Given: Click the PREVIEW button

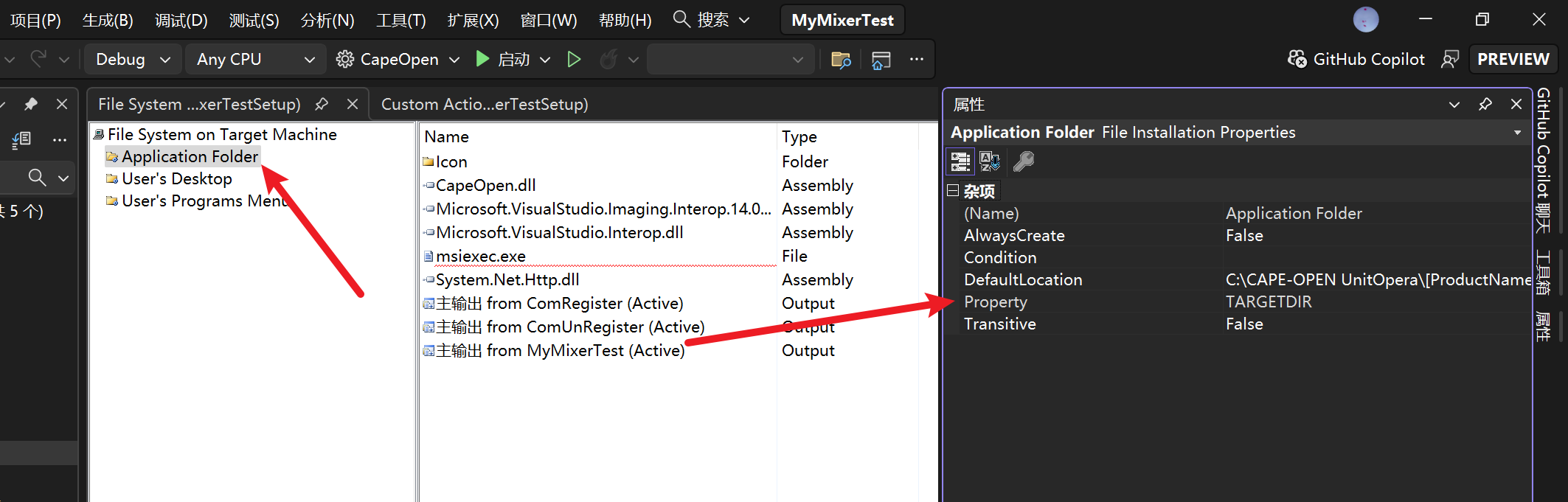Looking at the screenshot, I should pos(1513,59).
